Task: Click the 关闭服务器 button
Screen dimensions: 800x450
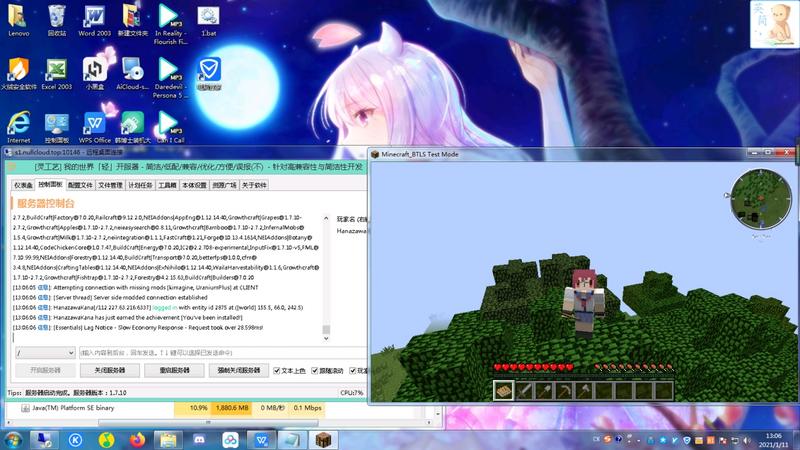Action: click(x=110, y=370)
